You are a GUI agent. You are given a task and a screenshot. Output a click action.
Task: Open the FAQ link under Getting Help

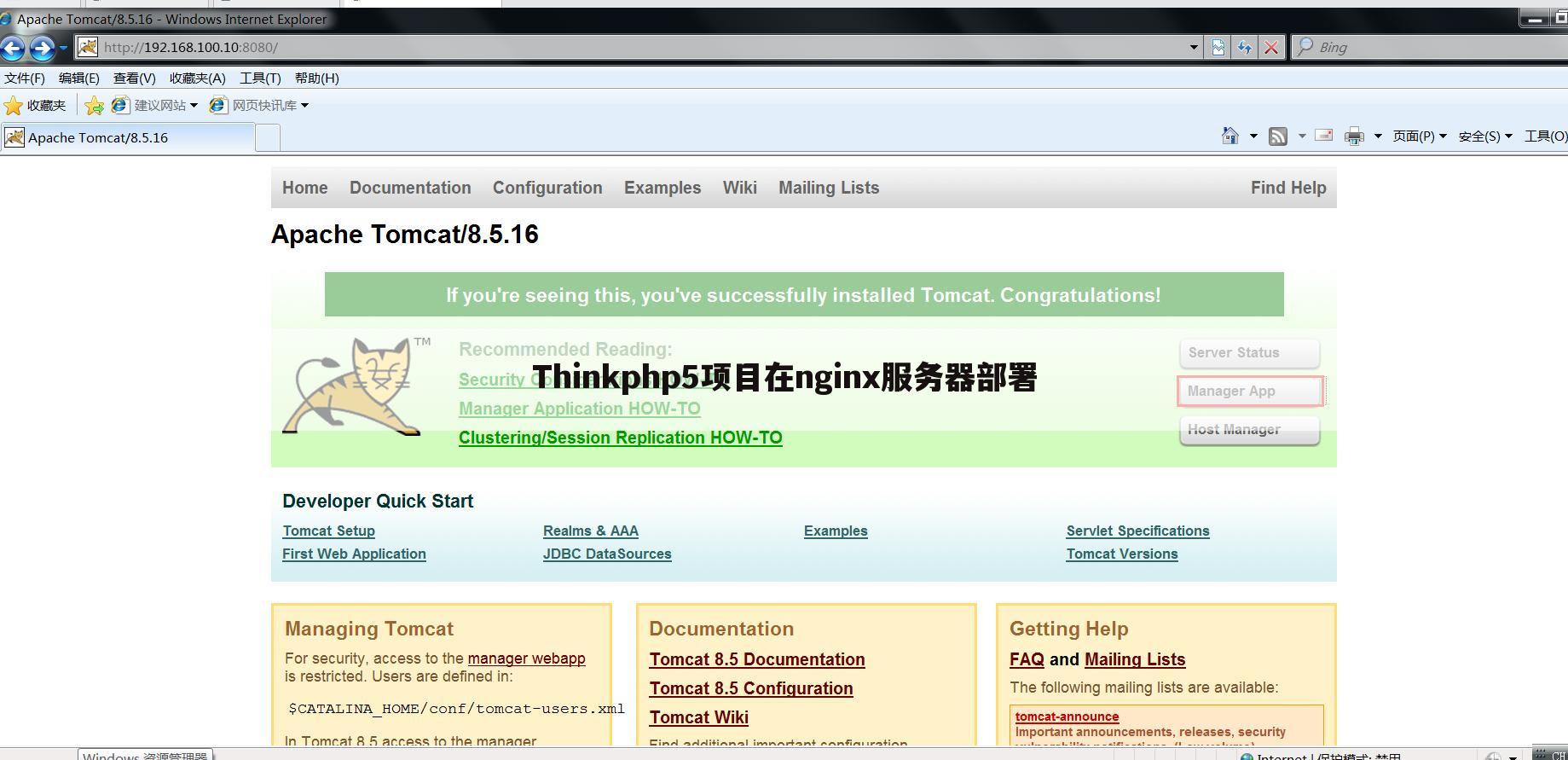pyautogui.click(x=1027, y=659)
